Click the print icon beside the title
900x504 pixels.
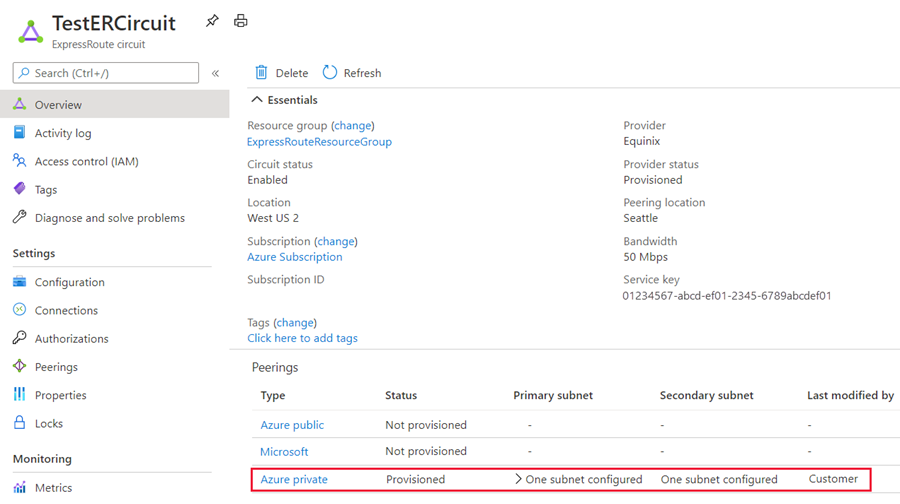240,21
